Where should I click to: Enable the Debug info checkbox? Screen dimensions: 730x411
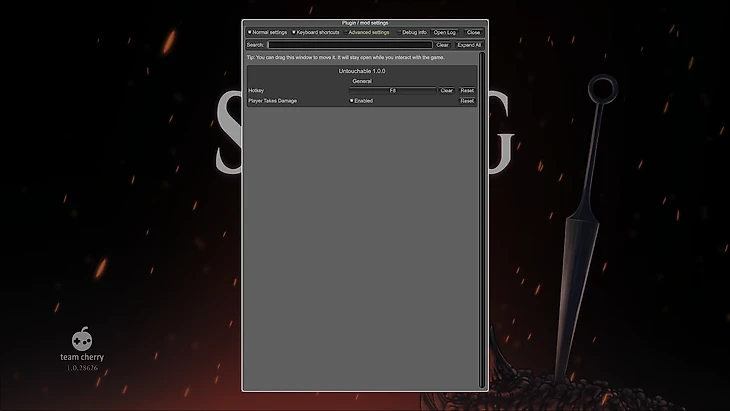(x=399, y=32)
